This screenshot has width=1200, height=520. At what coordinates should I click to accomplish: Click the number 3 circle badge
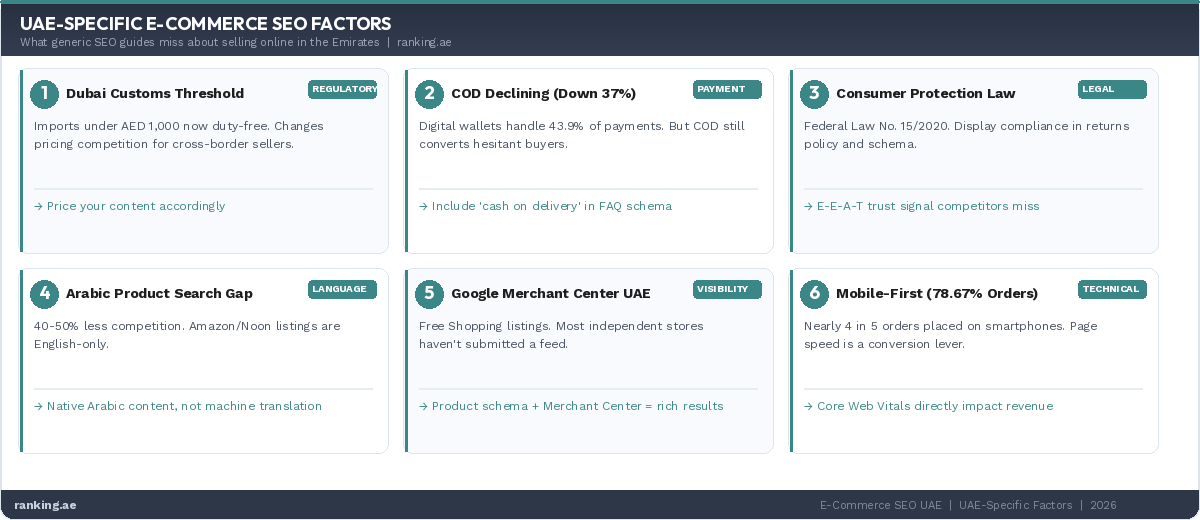(x=814, y=94)
